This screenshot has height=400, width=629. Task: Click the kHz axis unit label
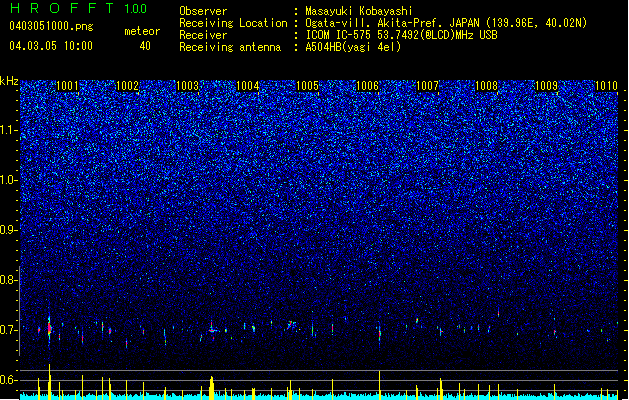(x=9, y=81)
